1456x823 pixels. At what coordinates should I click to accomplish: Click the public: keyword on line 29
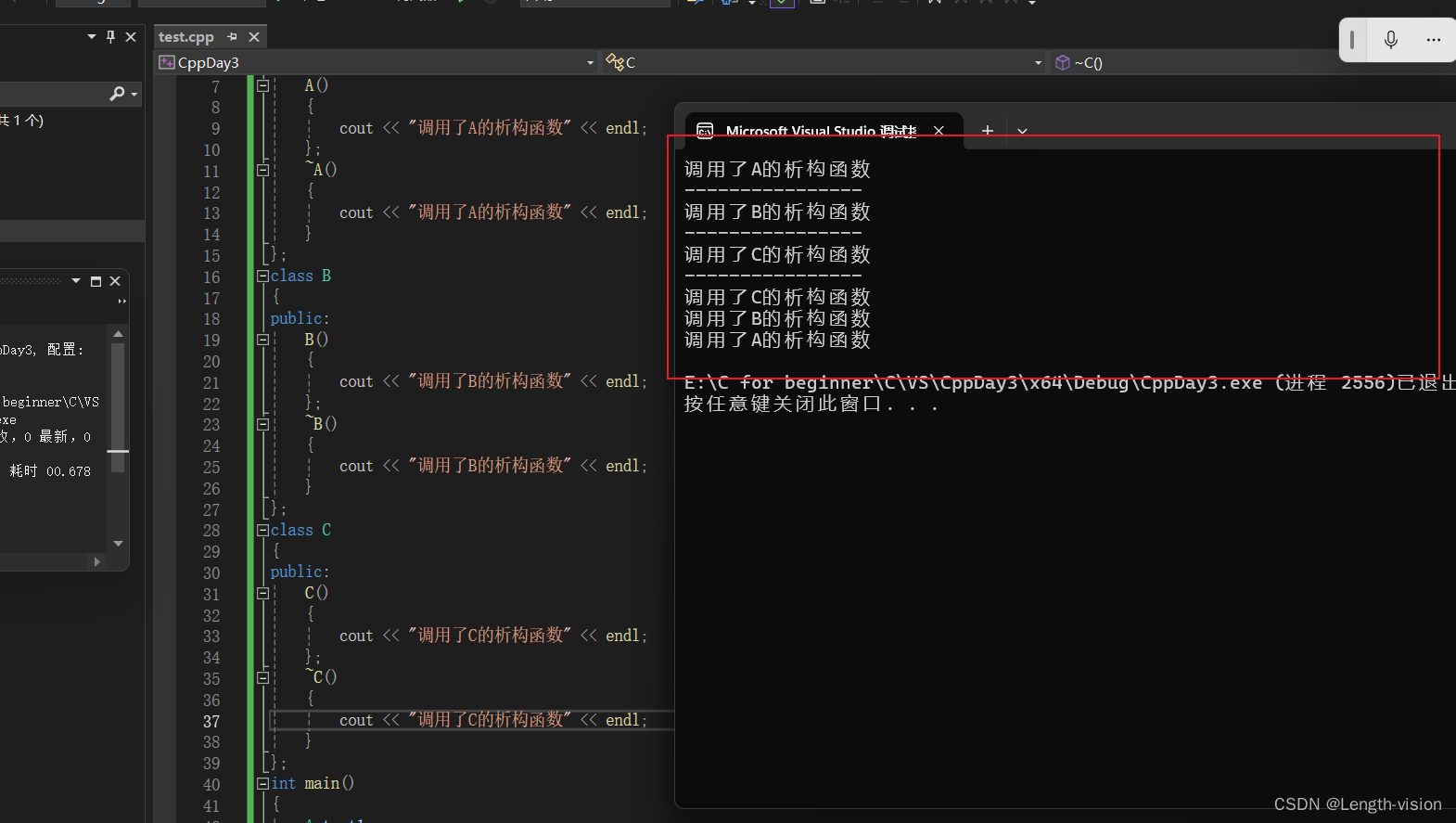click(x=300, y=572)
